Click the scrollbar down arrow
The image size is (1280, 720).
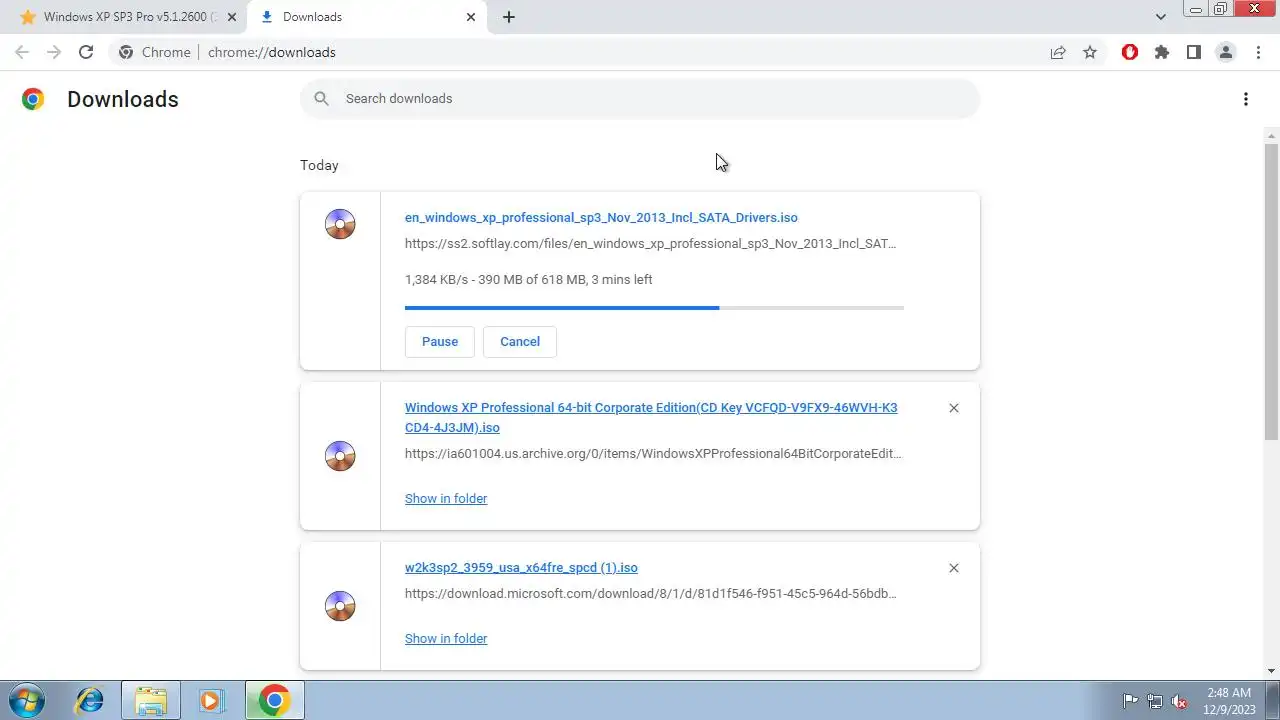pyautogui.click(x=1271, y=671)
